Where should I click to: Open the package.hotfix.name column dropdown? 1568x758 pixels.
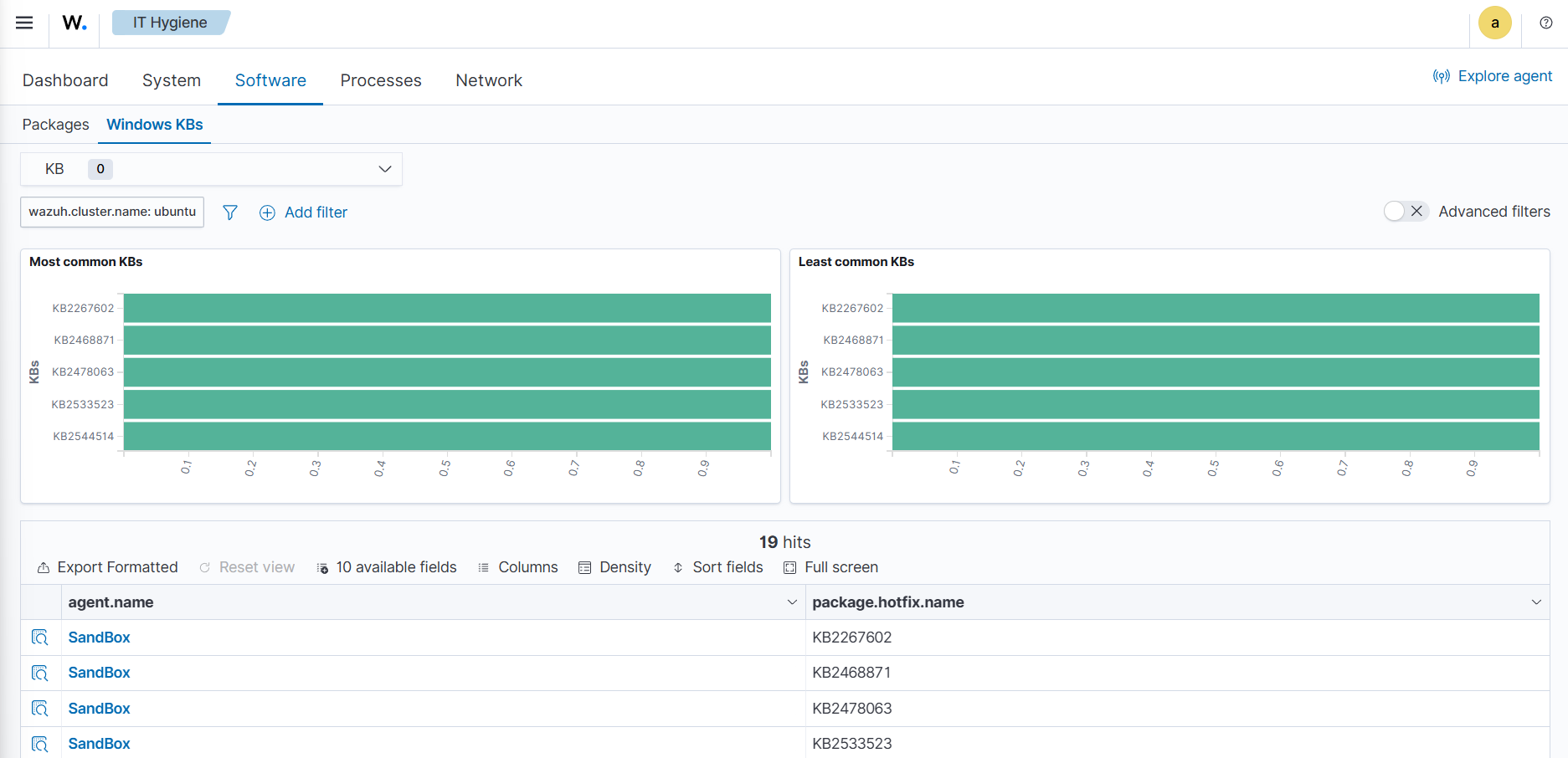[x=1536, y=602]
